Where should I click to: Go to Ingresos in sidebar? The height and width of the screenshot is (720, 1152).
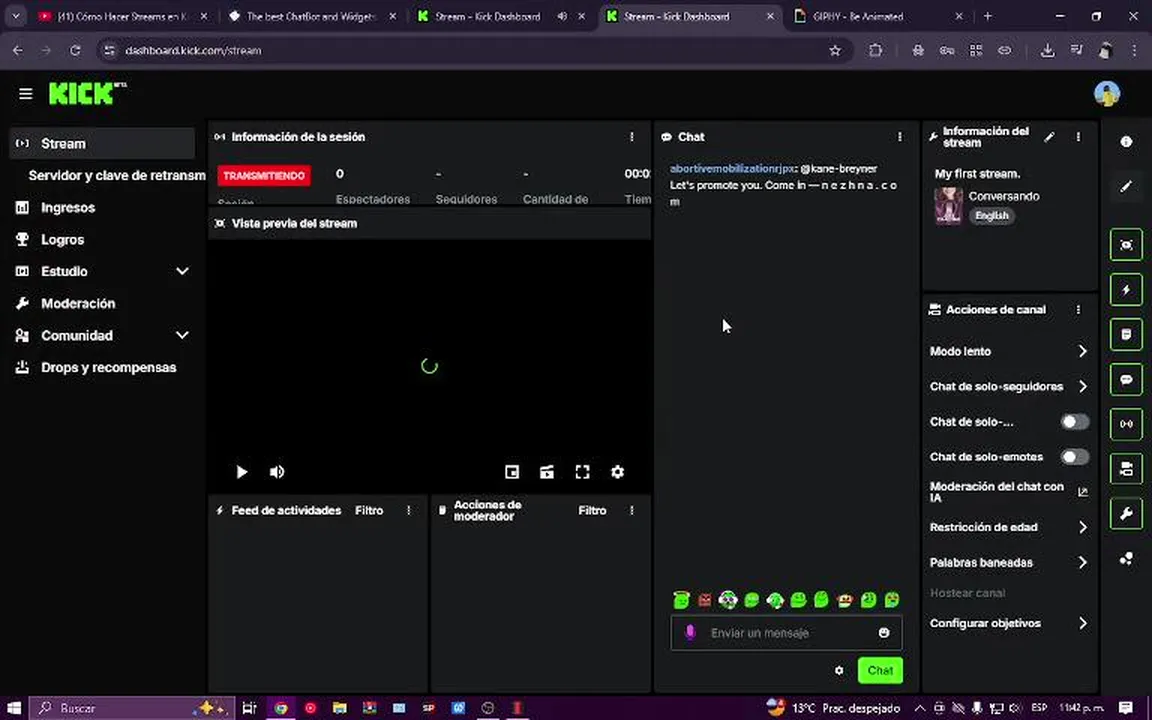102,208
